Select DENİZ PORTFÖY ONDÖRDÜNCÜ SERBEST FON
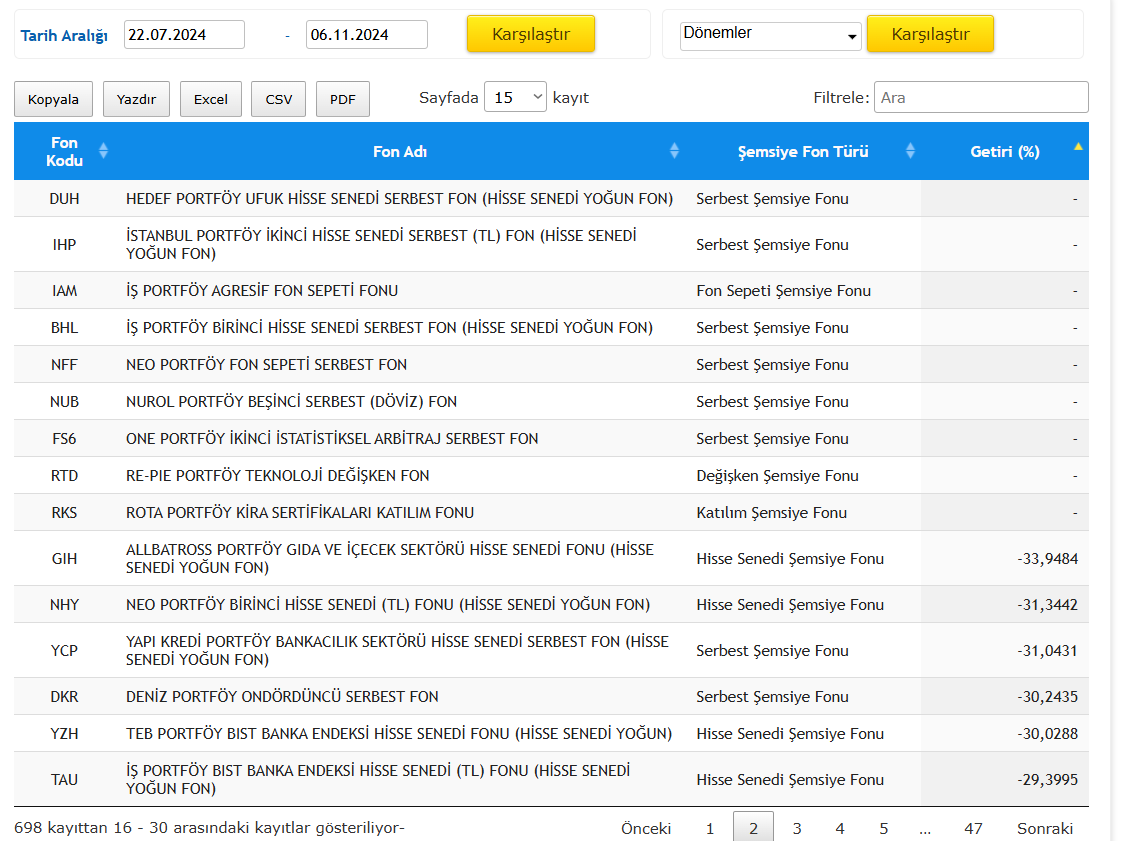Screen dimensions: 1132x841 click(282, 697)
